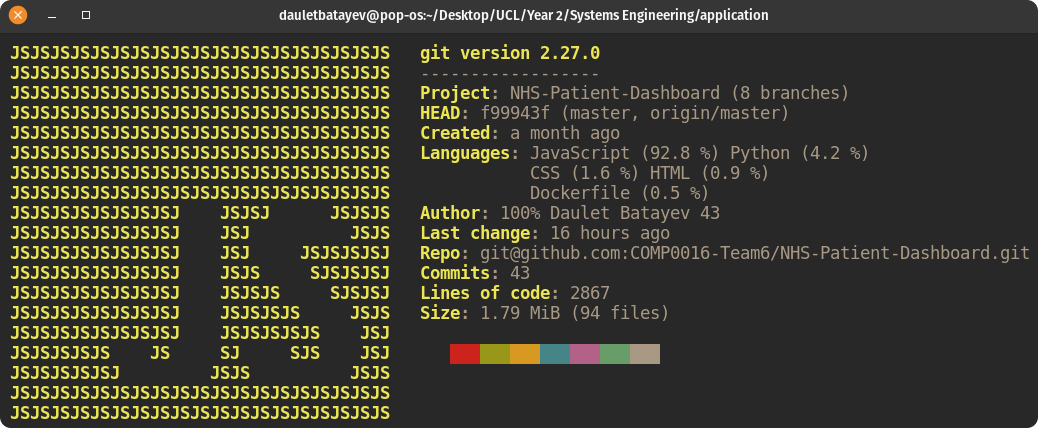The width and height of the screenshot is (1038, 428).
Task: Close the terminal window
Action: point(18,15)
